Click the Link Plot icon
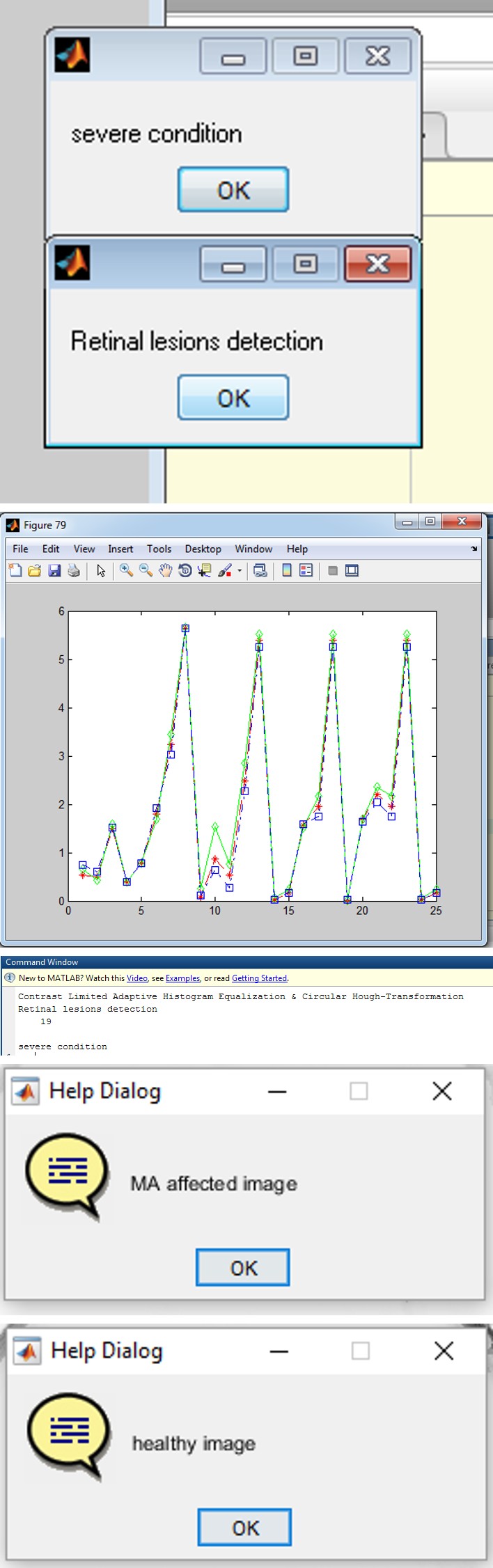The image size is (493, 1568). point(260,571)
